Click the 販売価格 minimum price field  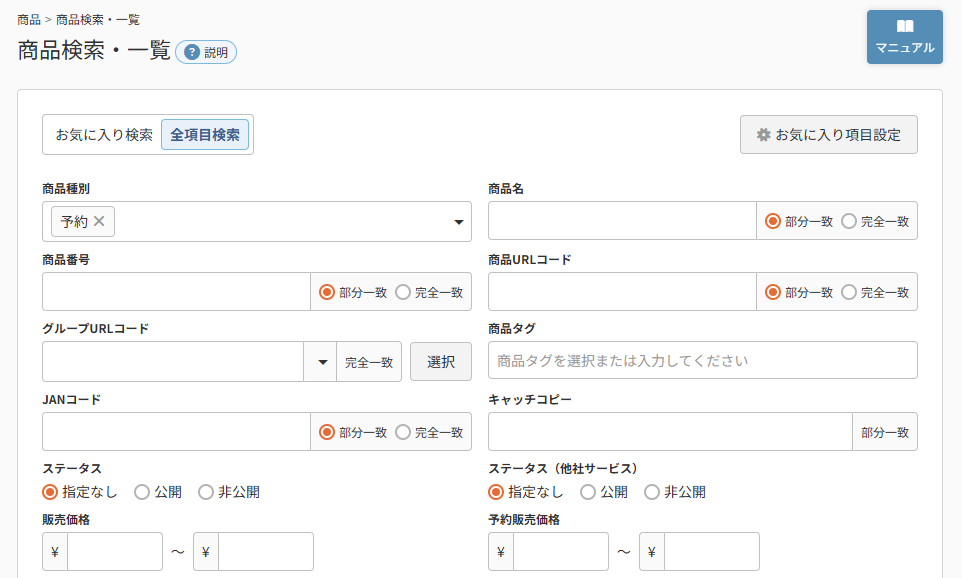(x=115, y=552)
